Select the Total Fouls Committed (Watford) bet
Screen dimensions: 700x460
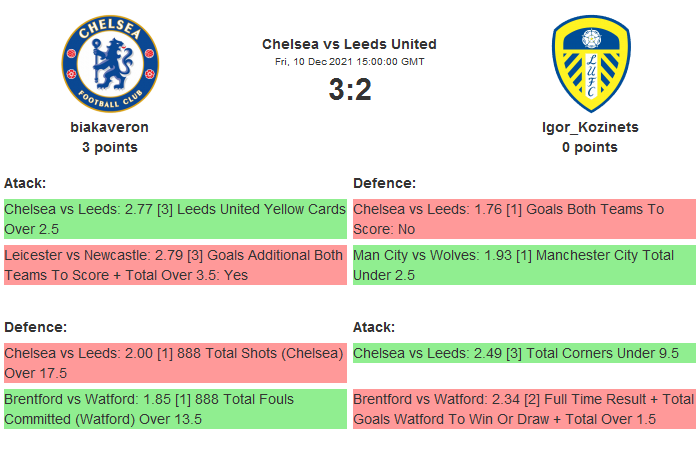point(175,408)
